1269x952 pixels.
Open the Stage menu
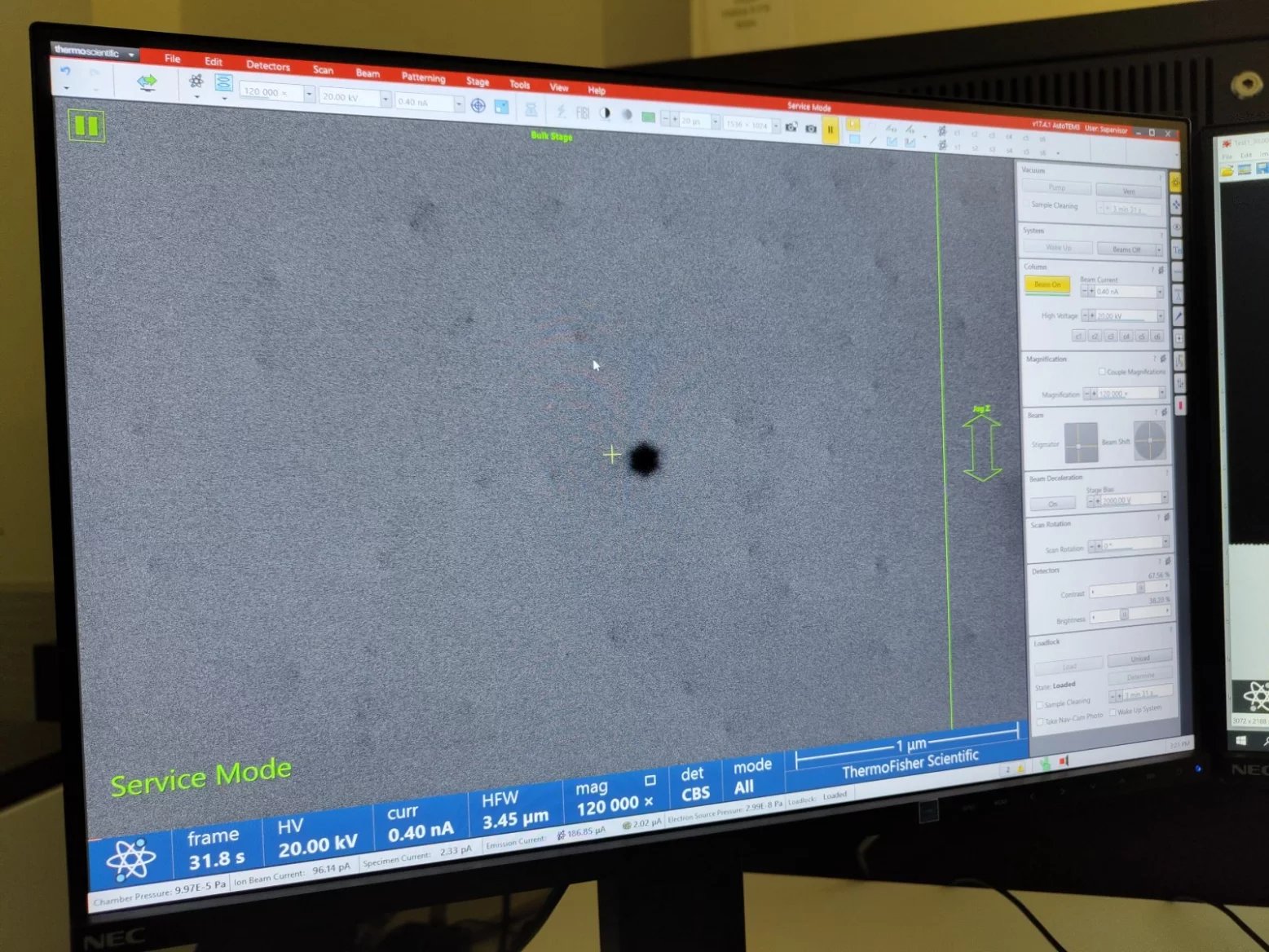coord(478,82)
